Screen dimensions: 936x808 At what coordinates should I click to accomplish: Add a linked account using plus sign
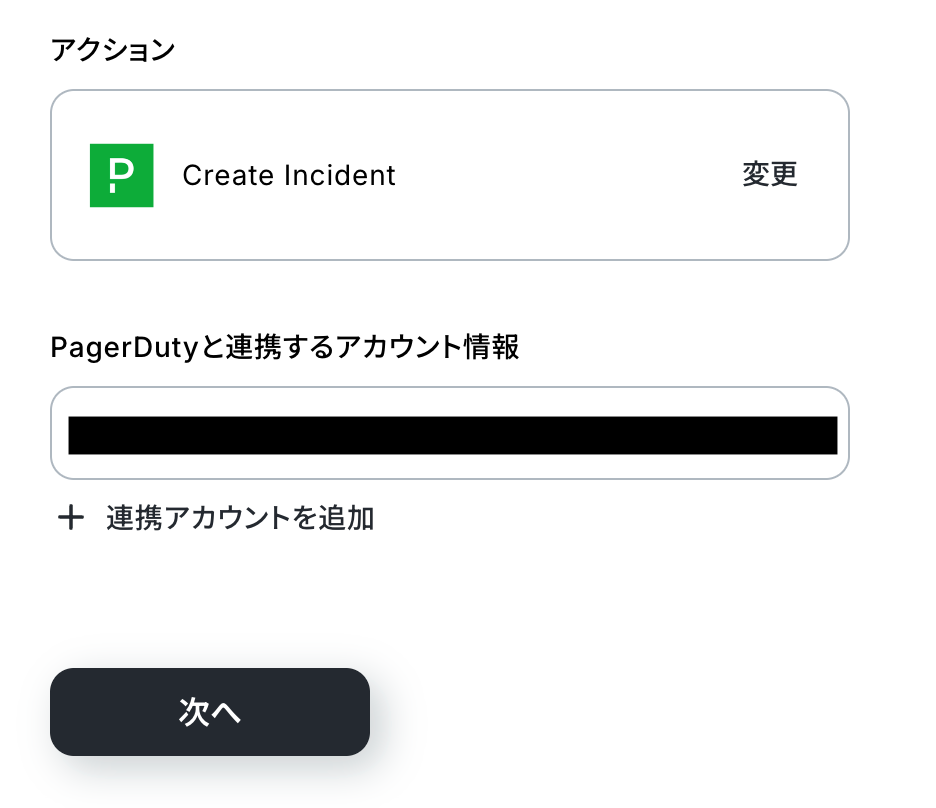coord(70,518)
